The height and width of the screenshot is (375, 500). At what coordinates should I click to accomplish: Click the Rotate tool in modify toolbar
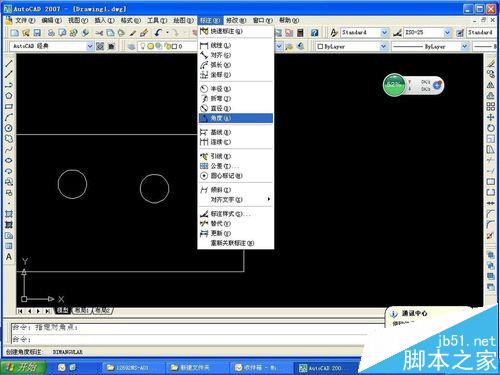[491, 128]
